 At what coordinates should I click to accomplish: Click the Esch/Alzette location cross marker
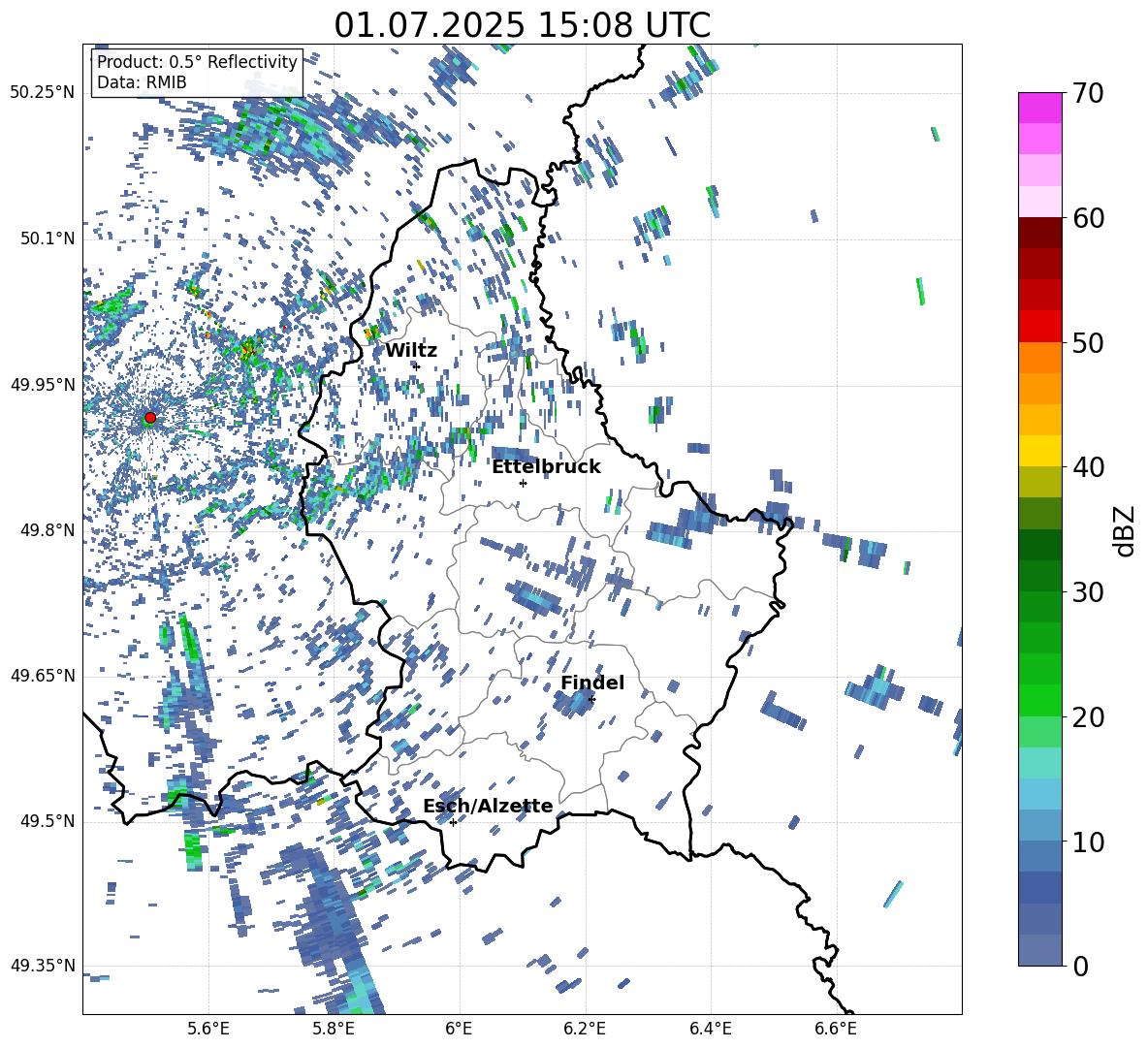point(453,822)
